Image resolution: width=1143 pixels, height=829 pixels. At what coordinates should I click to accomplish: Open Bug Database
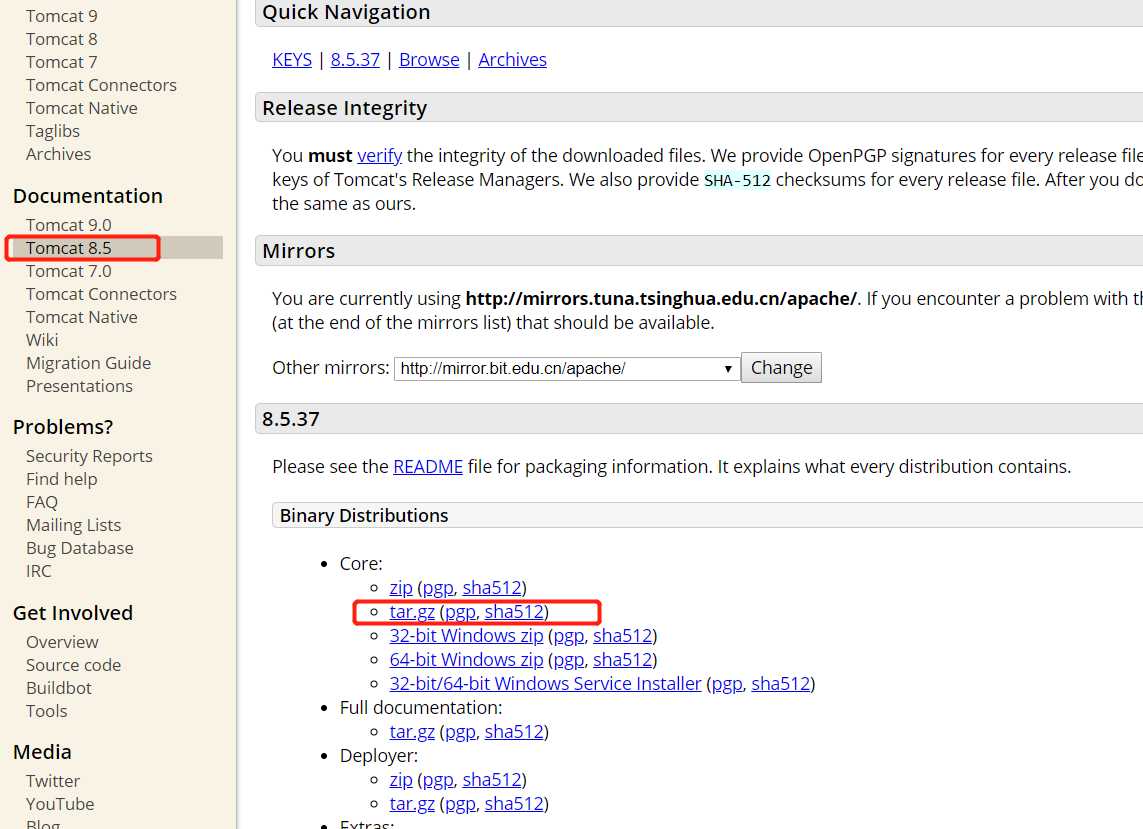[79, 548]
